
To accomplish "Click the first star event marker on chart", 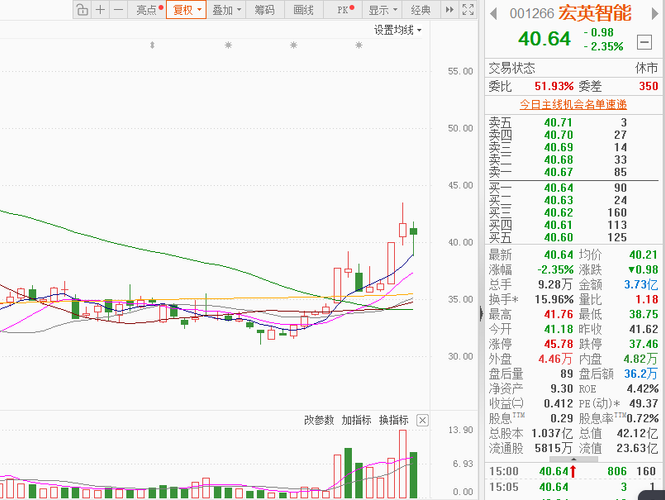I will (228, 45).
